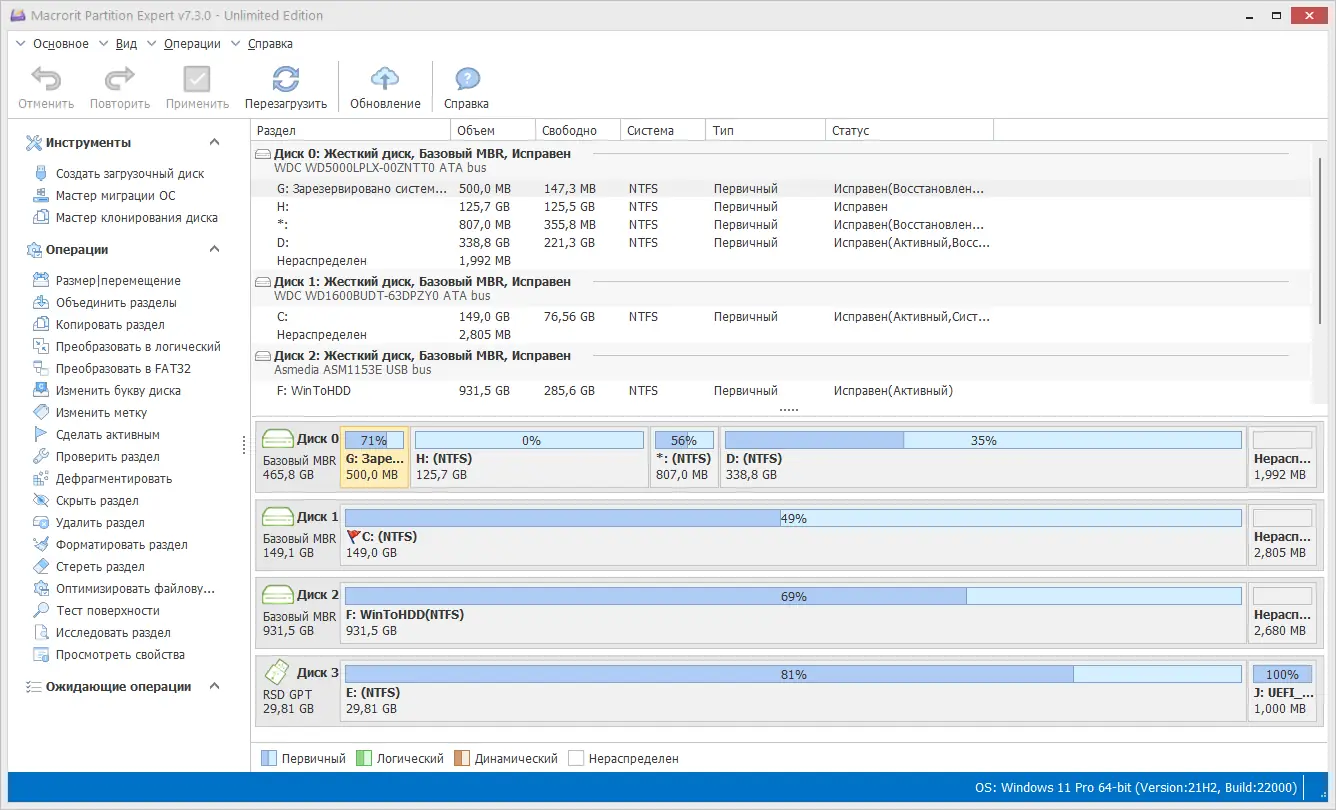Select Стереть раздел operation

(x=100, y=567)
